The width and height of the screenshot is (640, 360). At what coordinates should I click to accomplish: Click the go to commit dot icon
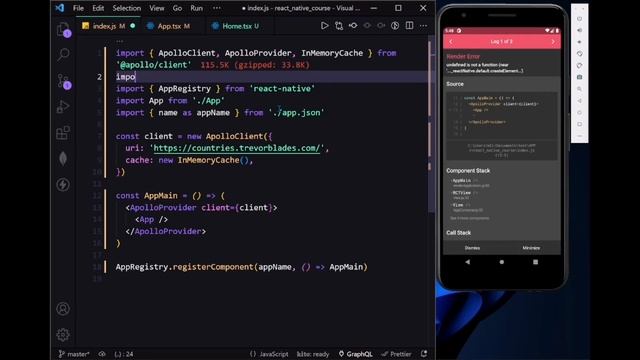(353, 26)
